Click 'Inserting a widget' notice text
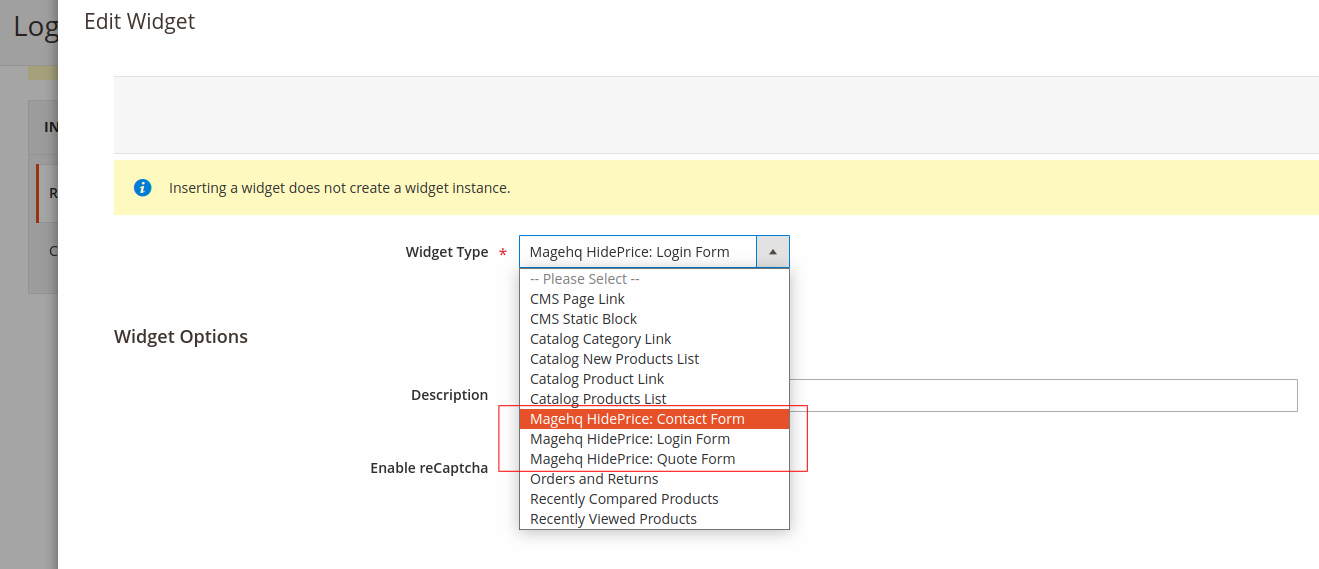 [x=340, y=188]
